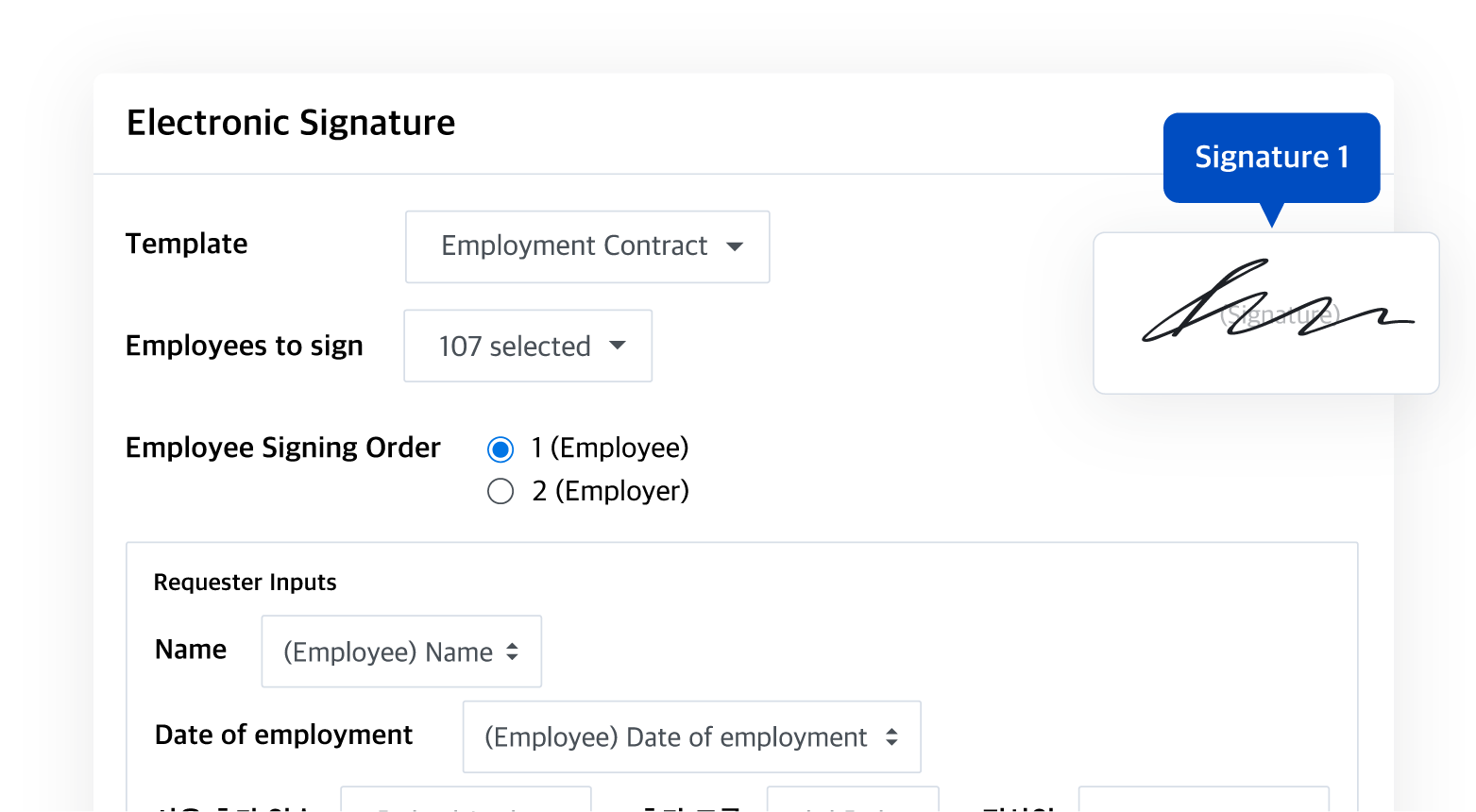Image resolution: width=1476 pixels, height=812 pixels.
Task: Click the Signature 1 tooltip badge
Action: click(x=1271, y=157)
